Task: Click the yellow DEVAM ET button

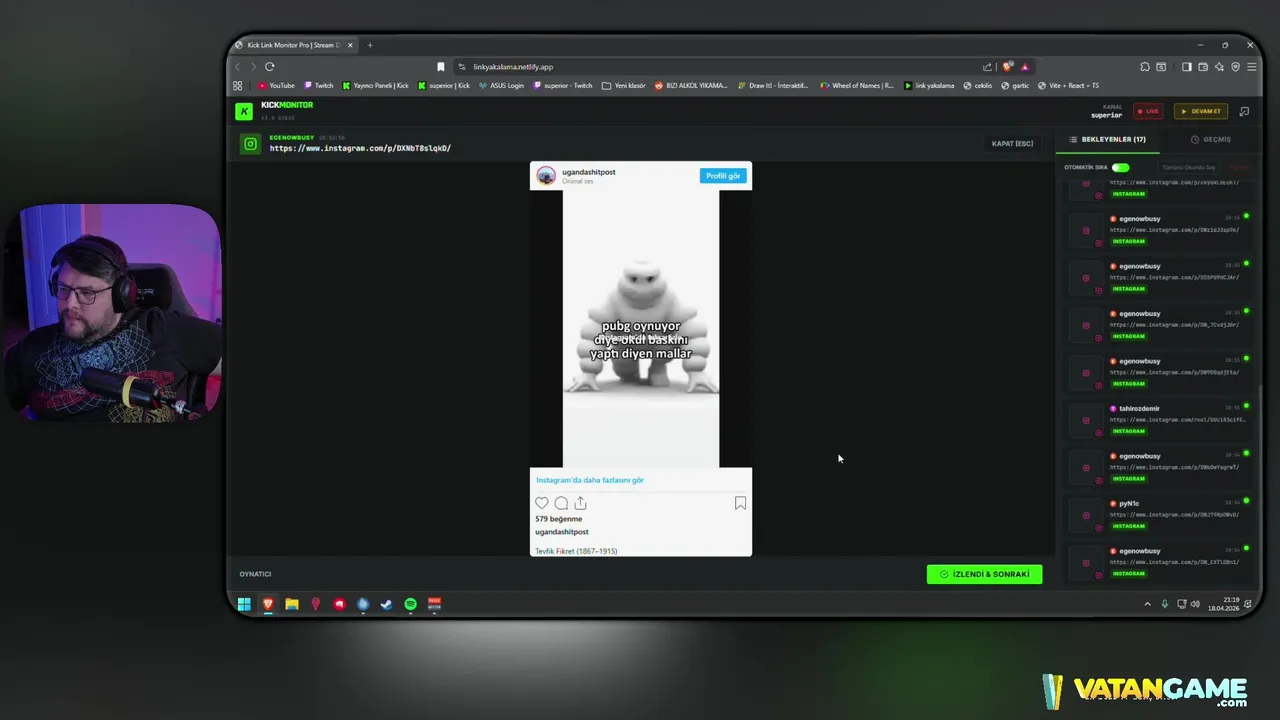Action: click(1201, 111)
